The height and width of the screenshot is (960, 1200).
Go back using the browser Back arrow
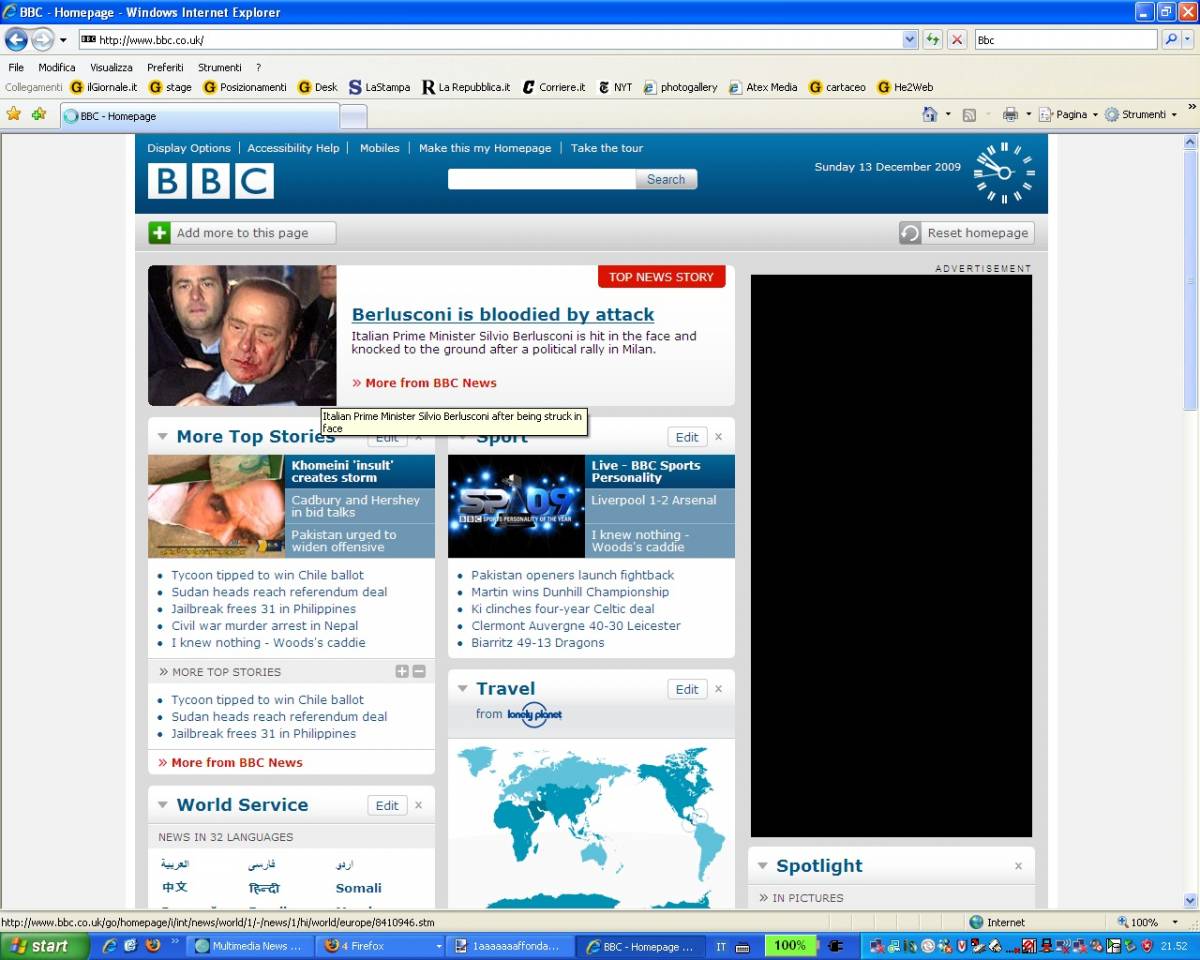tap(16, 40)
